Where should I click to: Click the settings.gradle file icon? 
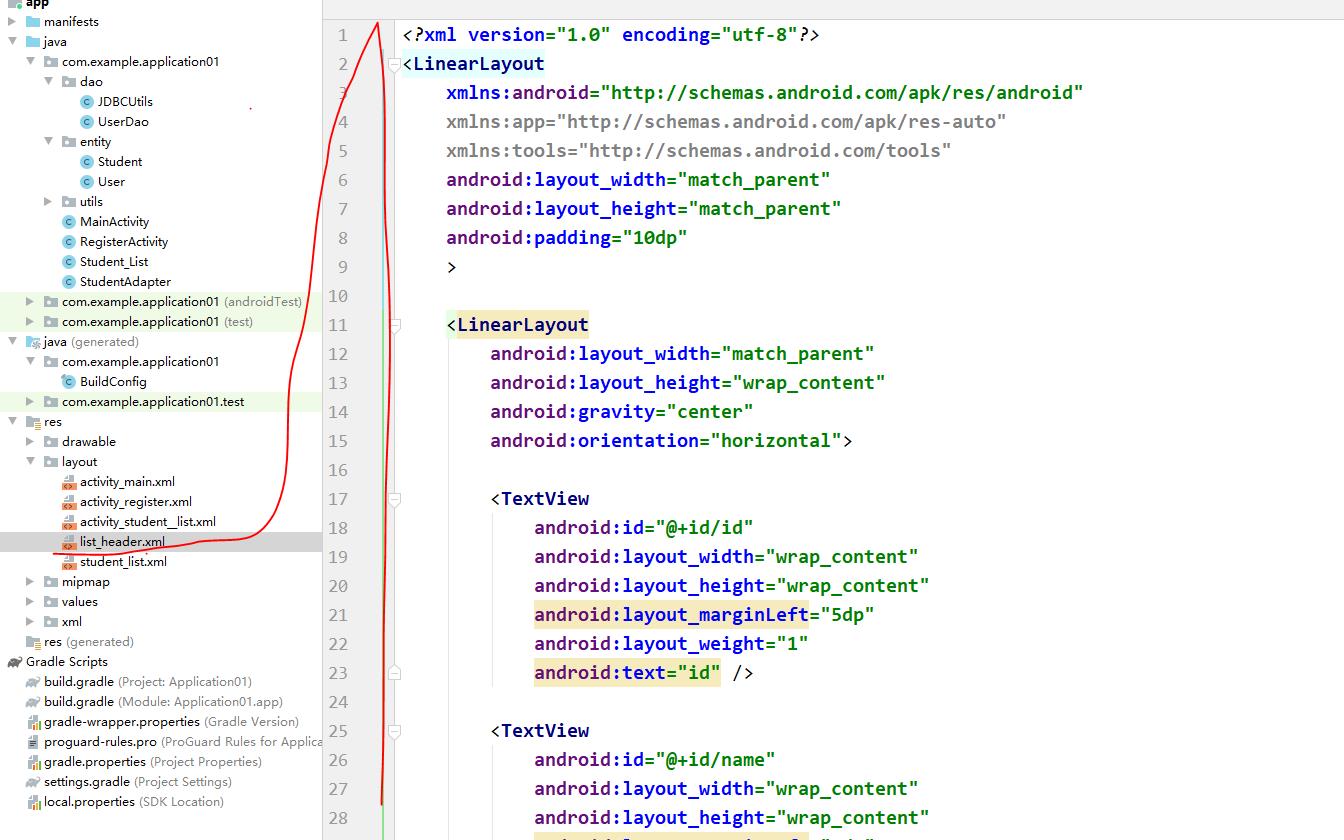34,781
